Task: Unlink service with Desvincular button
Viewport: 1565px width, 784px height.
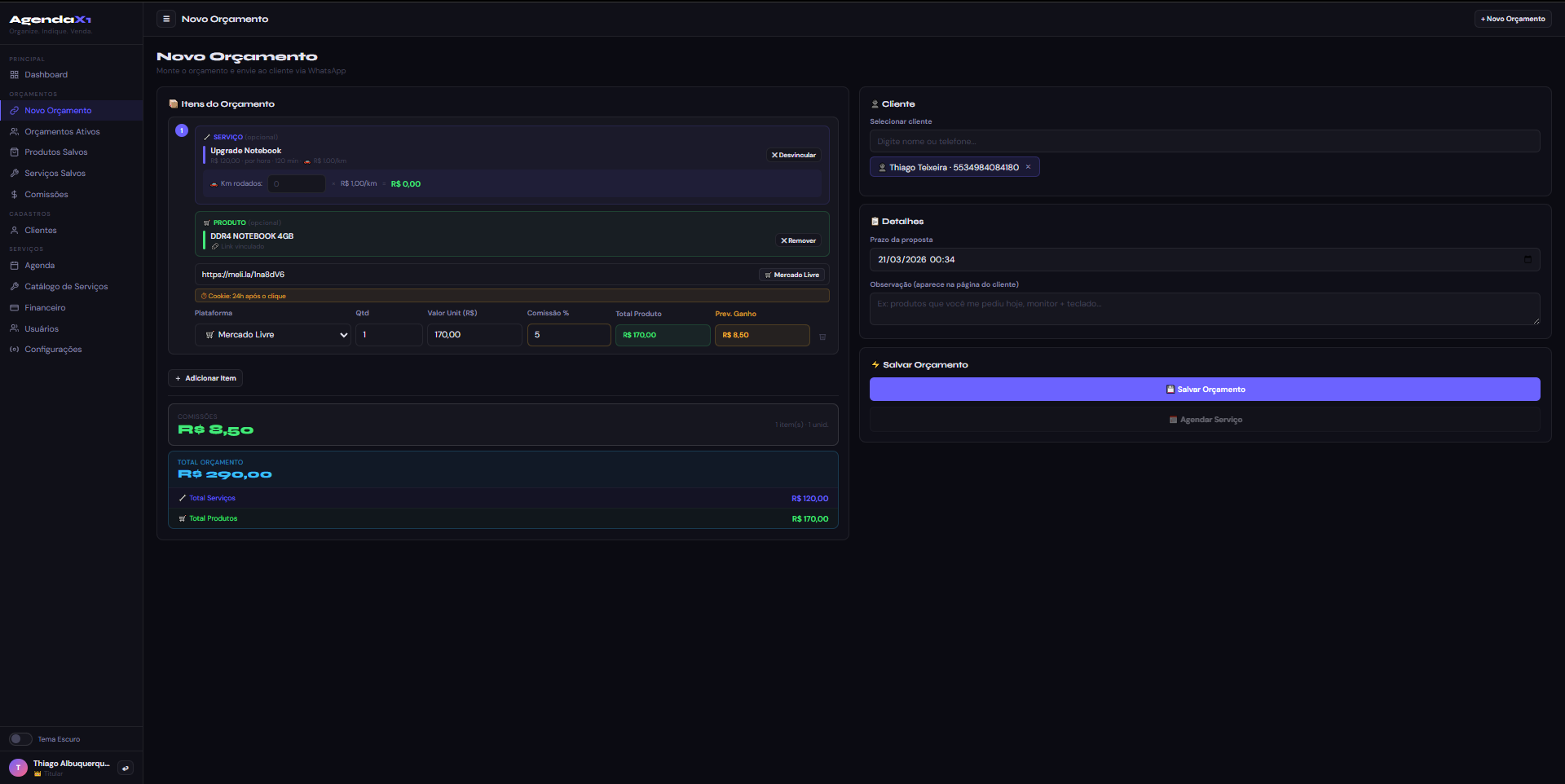Action: pos(794,155)
